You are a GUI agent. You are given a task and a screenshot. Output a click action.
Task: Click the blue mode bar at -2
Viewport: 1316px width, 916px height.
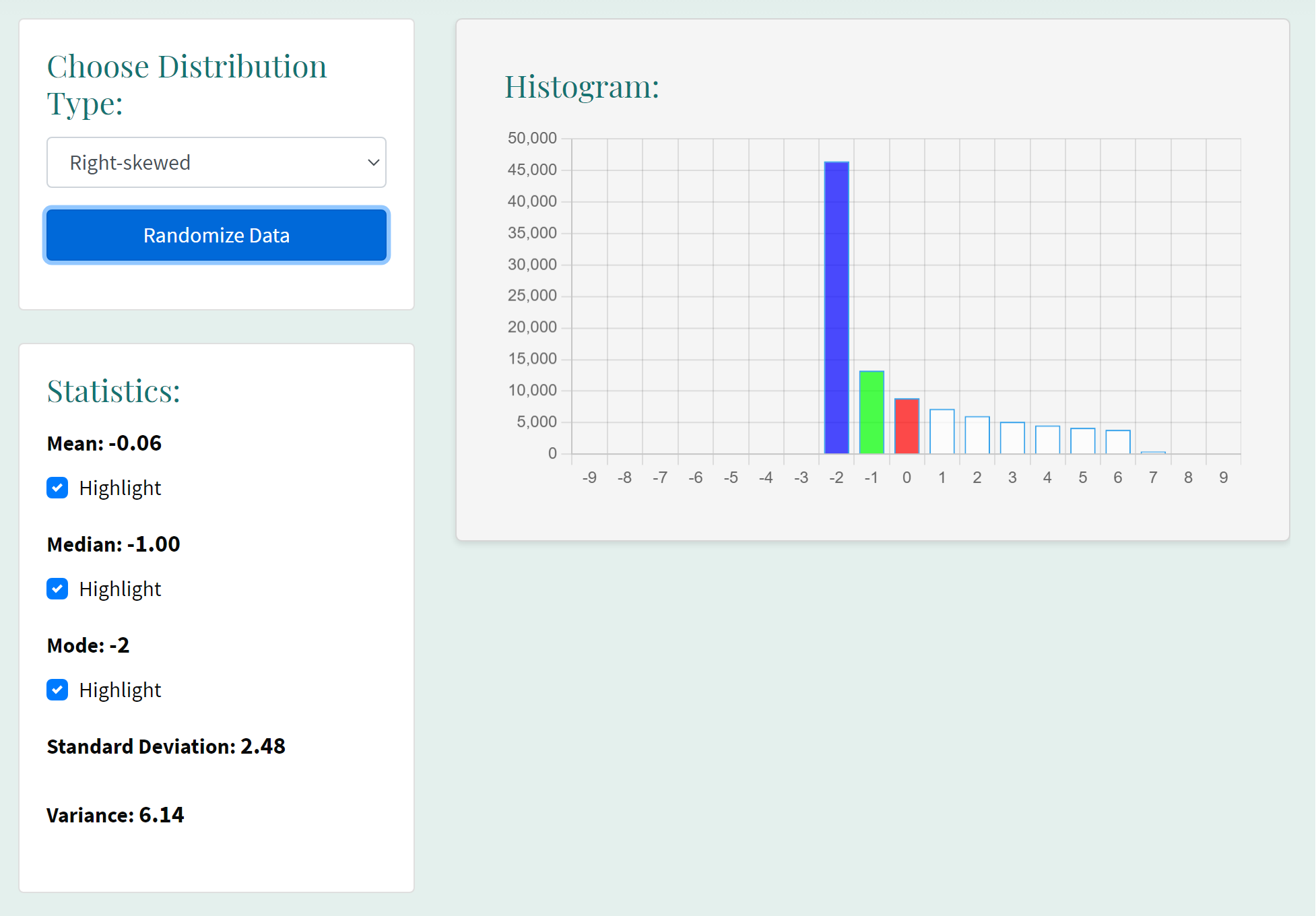tap(836, 308)
